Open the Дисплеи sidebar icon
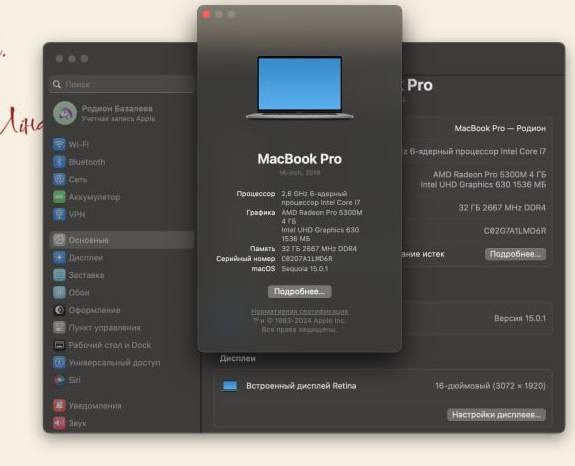The height and width of the screenshot is (466, 575). [59, 258]
